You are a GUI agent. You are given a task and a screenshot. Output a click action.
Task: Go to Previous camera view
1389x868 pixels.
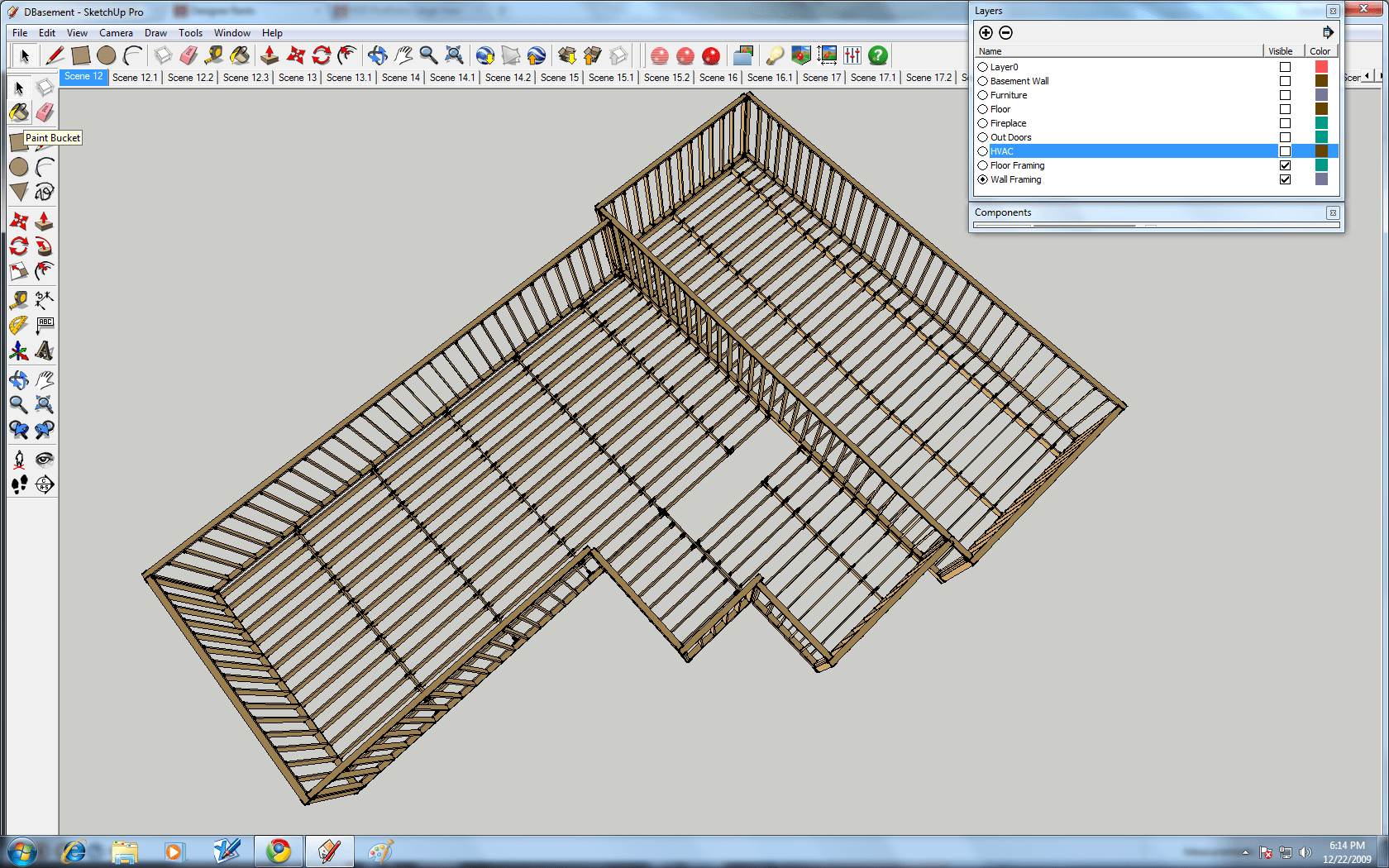coord(19,430)
